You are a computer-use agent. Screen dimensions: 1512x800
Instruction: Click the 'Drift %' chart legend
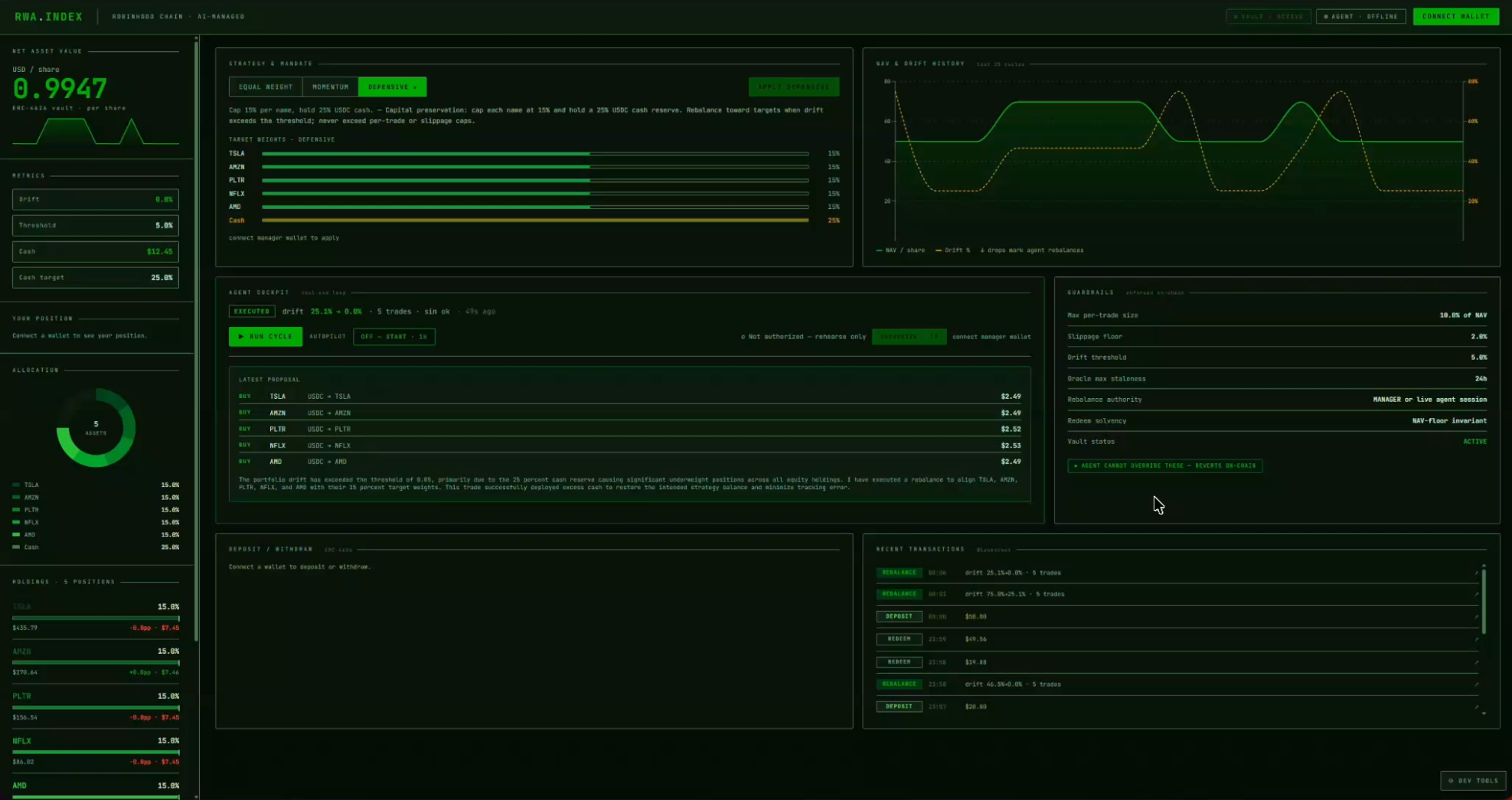tap(952, 250)
